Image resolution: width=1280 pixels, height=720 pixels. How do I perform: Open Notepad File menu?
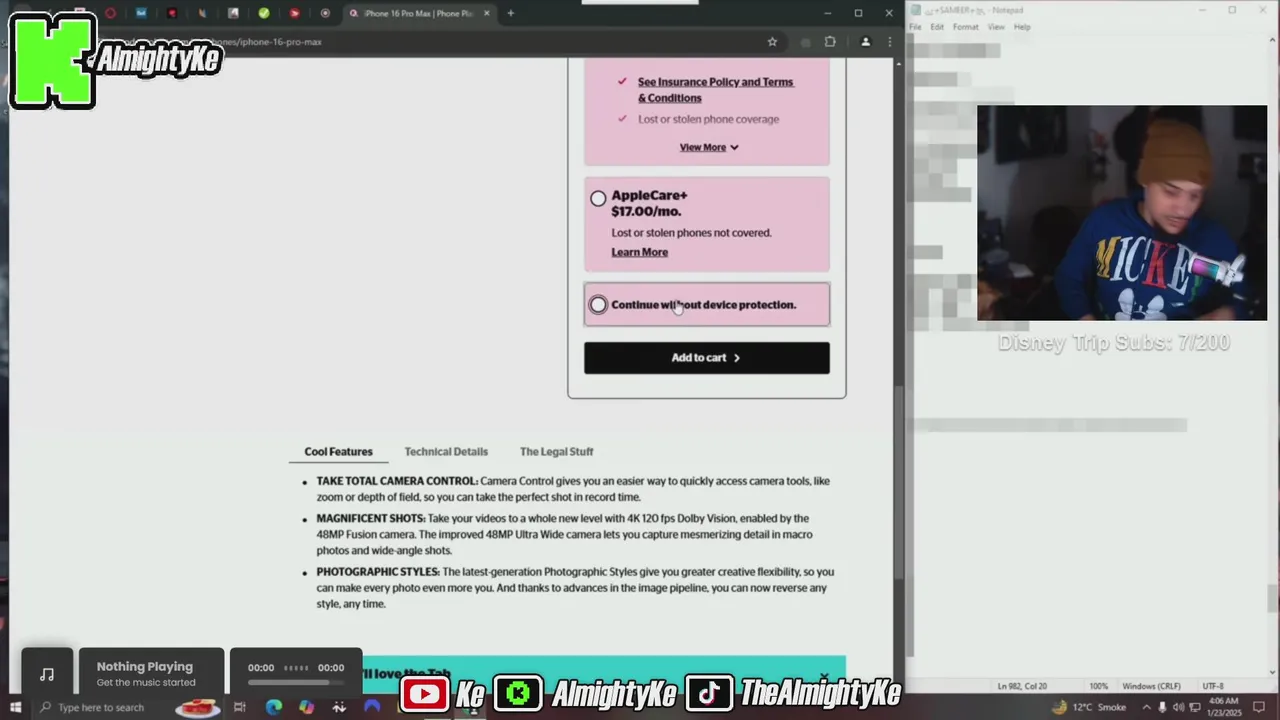pyautogui.click(x=915, y=27)
